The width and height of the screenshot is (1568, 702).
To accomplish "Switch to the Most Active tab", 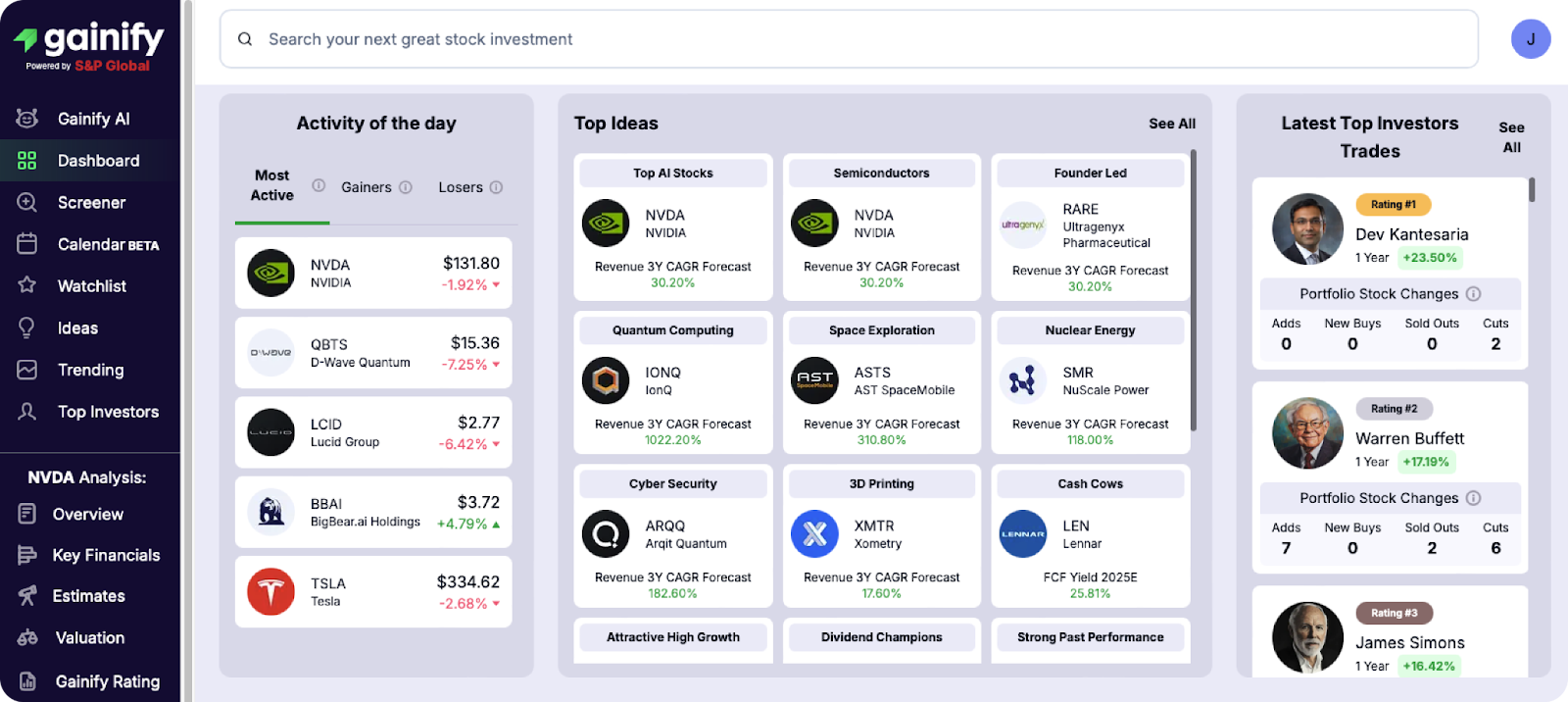I will [x=272, y=185].
